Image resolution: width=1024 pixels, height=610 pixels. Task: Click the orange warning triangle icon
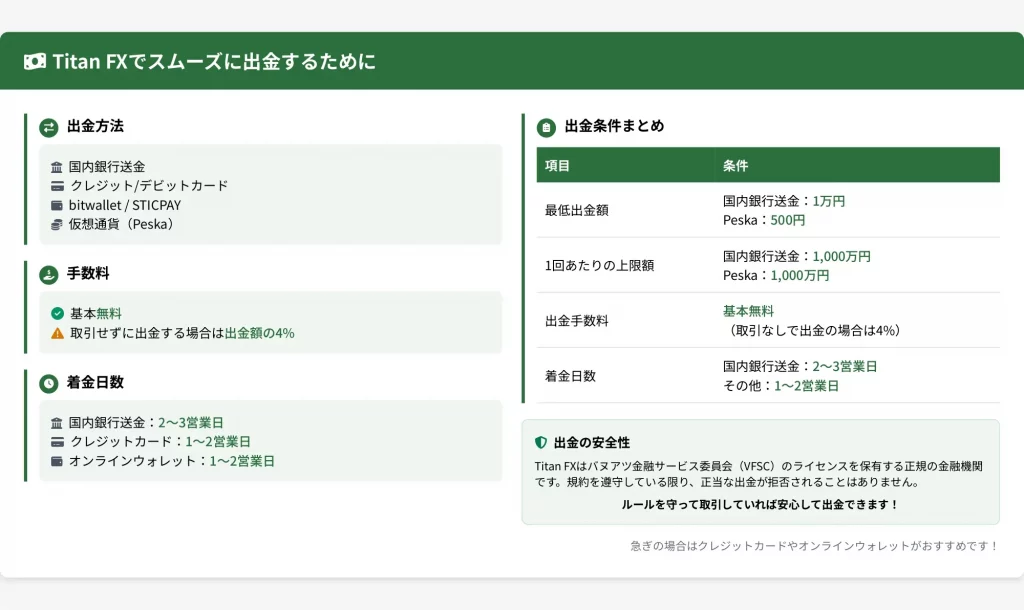pyautogui.click(x=57, y=333)
